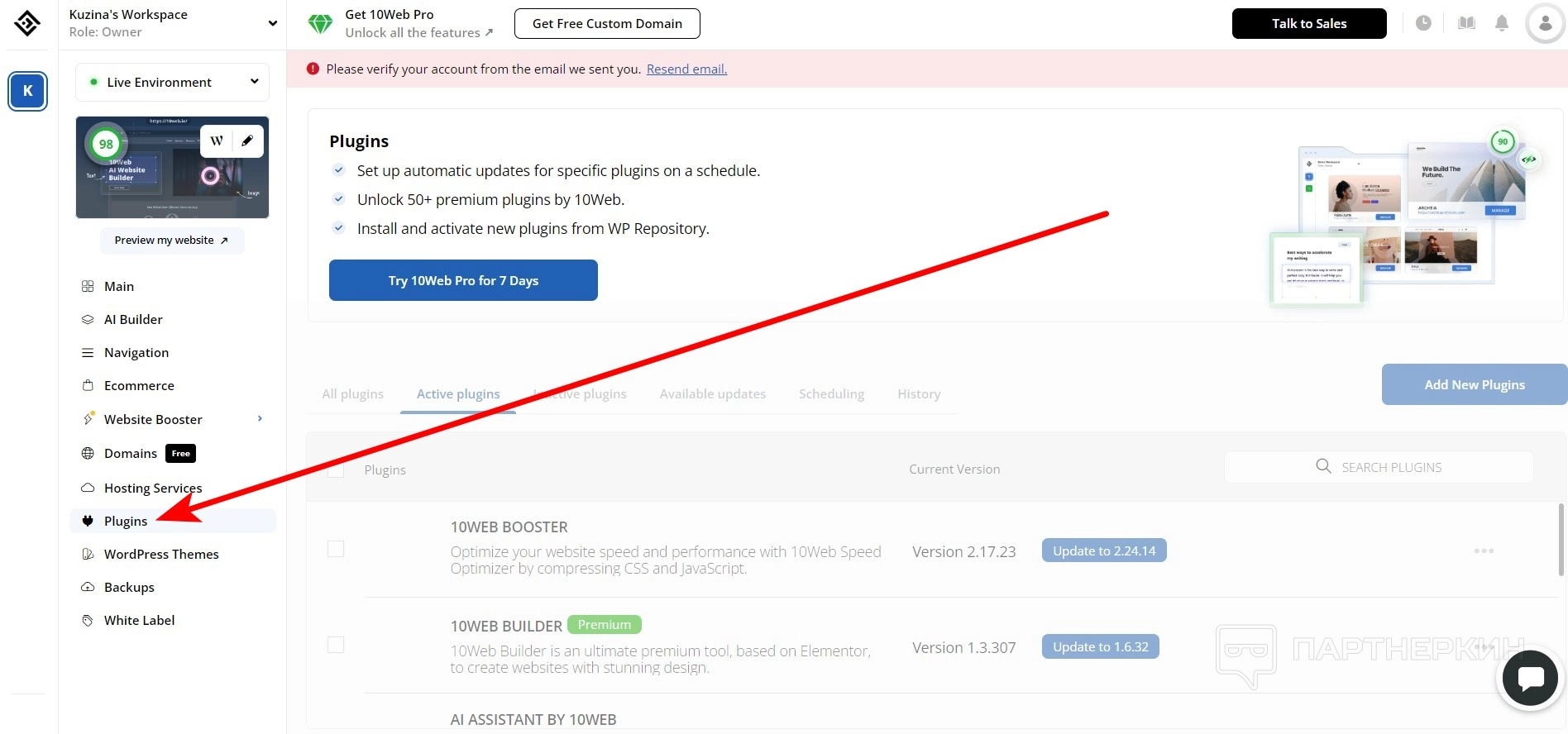Click the search magnifier icon
This screenshot has width=1568, height=734.
coord(1323,466)
